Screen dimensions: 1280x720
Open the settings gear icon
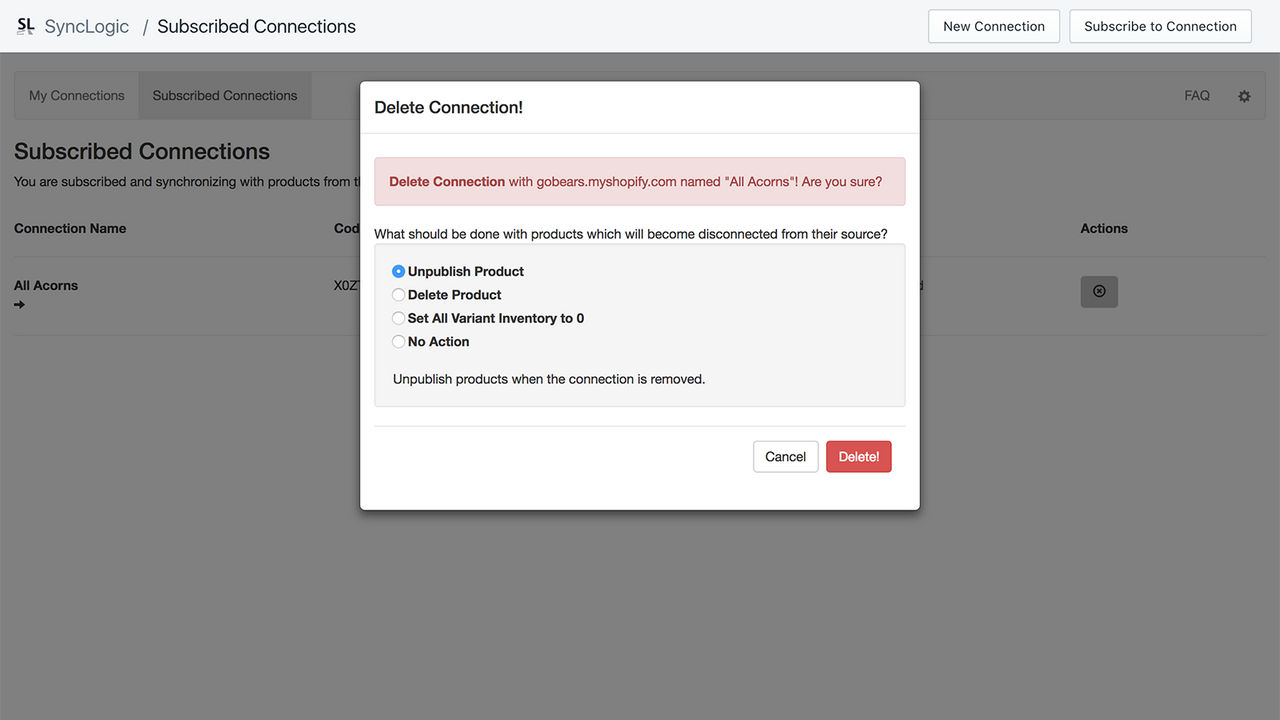(x=1244, y=95)
